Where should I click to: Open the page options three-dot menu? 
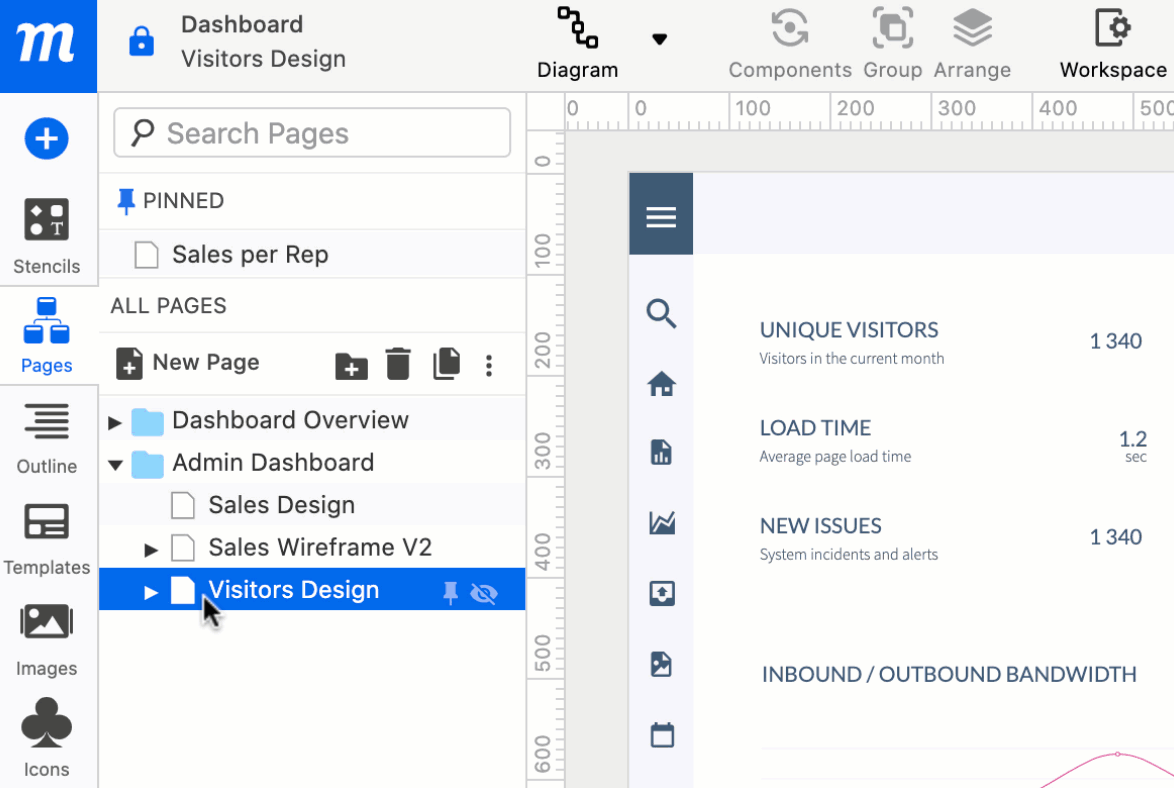tap(489, 365)
